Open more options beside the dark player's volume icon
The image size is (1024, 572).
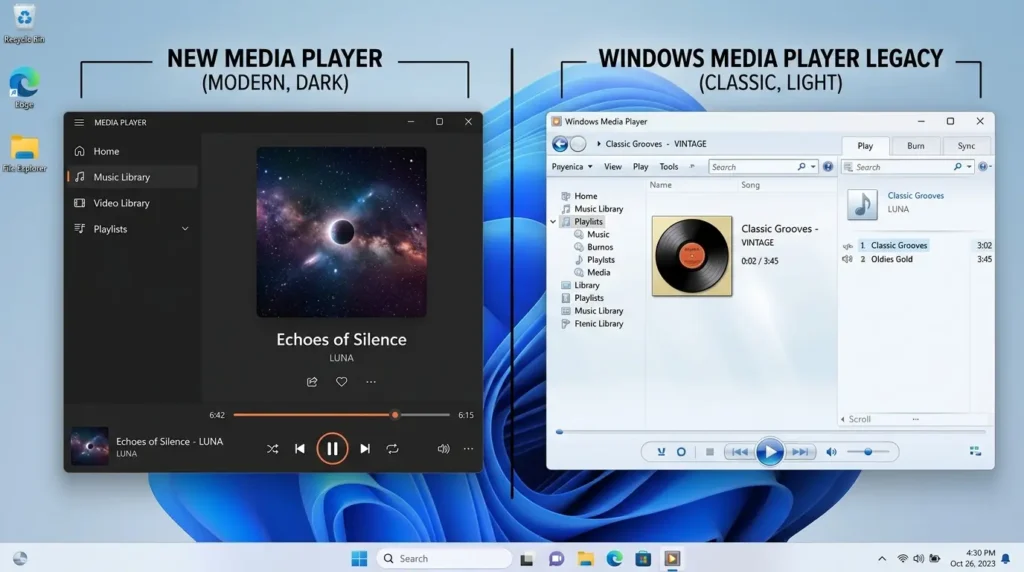tap(468, 449)
